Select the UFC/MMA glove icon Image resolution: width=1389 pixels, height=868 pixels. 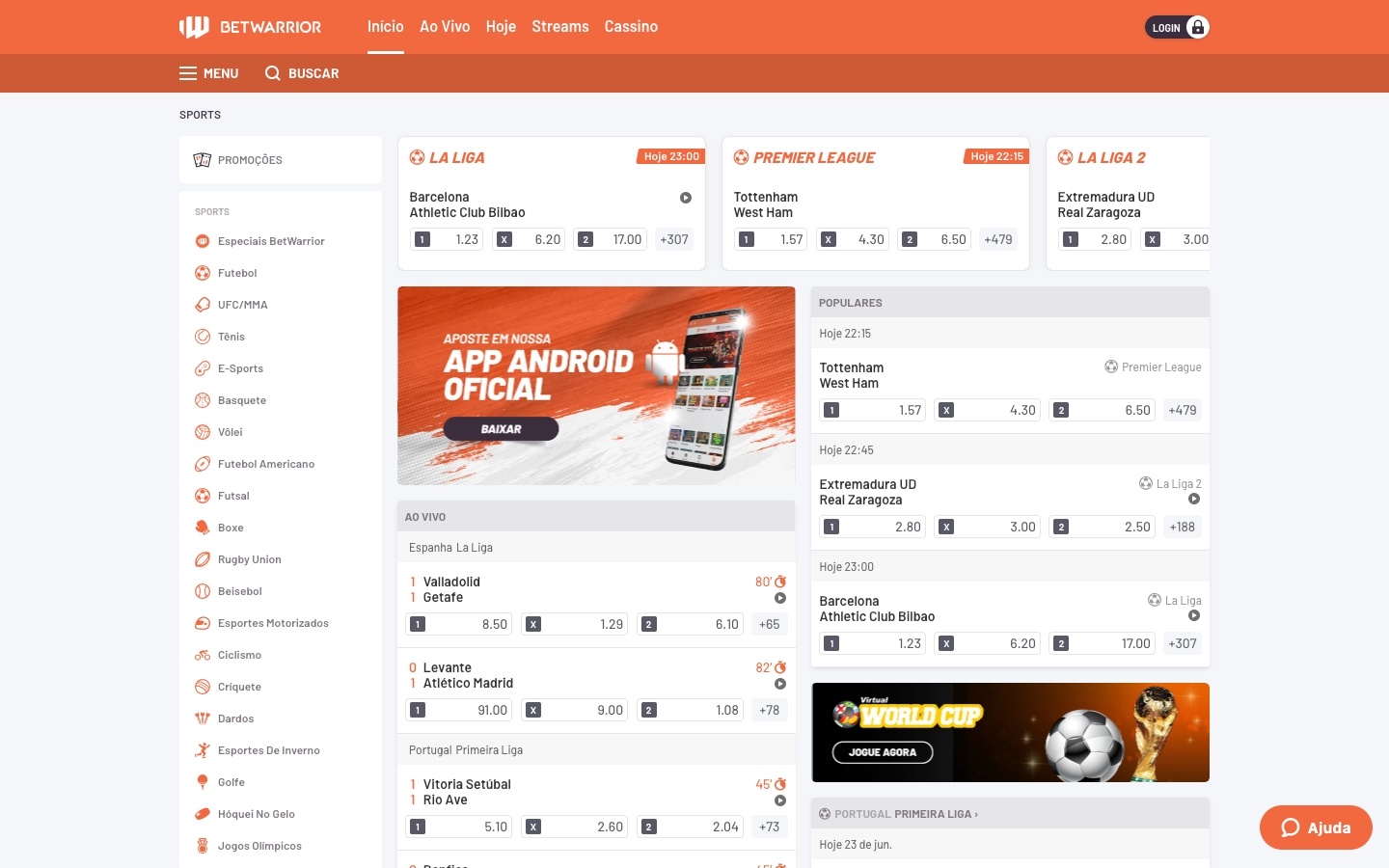(203, 305)
